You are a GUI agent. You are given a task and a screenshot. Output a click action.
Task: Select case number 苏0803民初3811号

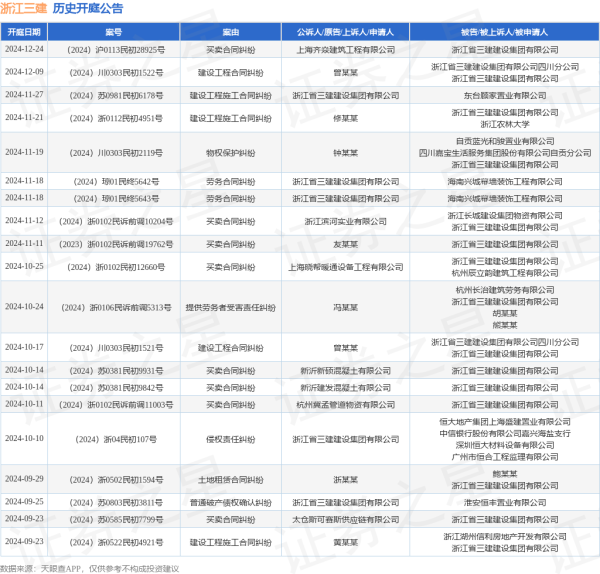(x=116, y=502)
